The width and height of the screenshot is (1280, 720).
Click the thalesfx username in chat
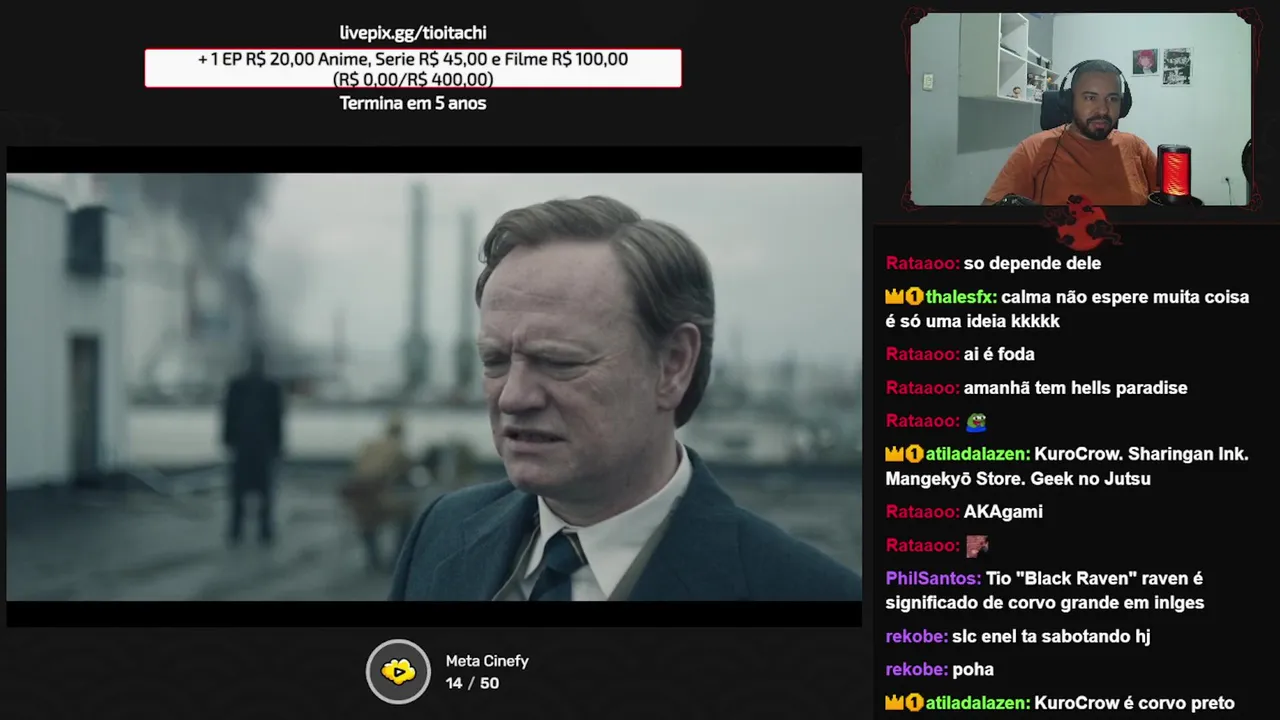coord(961,297)
